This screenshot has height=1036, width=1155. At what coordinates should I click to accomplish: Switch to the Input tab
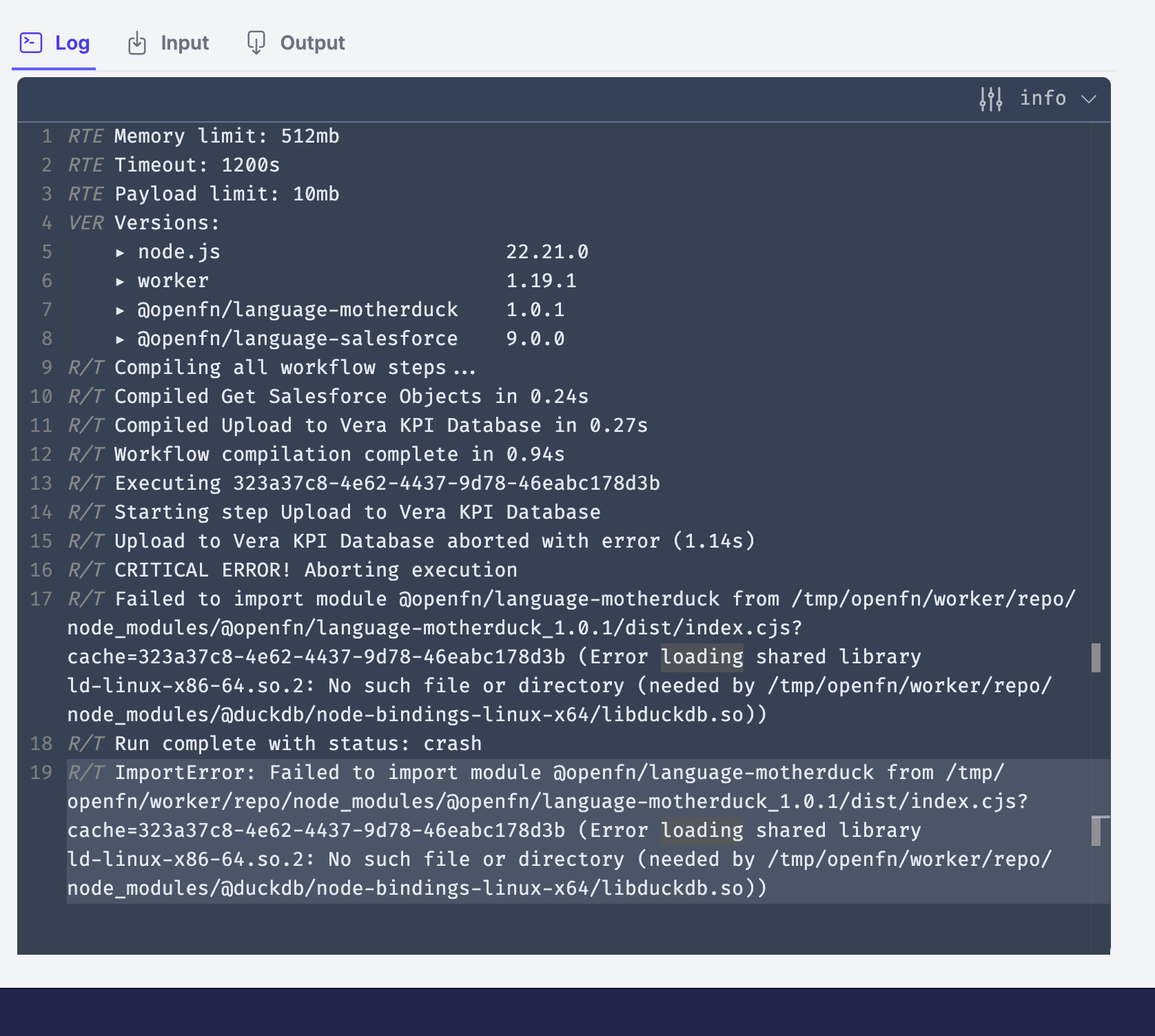184,43
